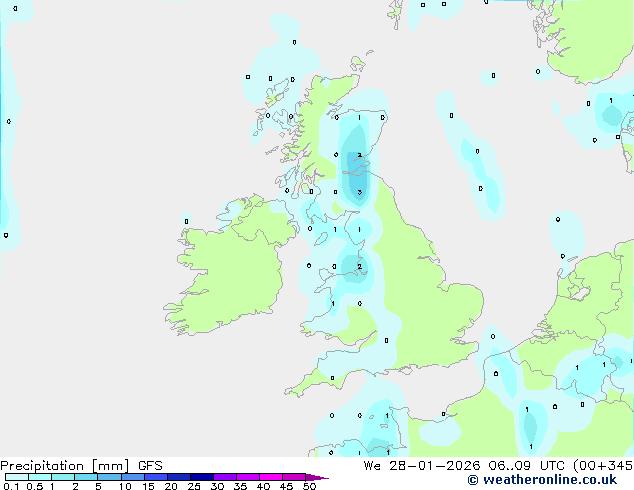The image size is (634, 490).
Task: Click the '3' precipitation value over Scotland
Action: [x=359, y=192]
